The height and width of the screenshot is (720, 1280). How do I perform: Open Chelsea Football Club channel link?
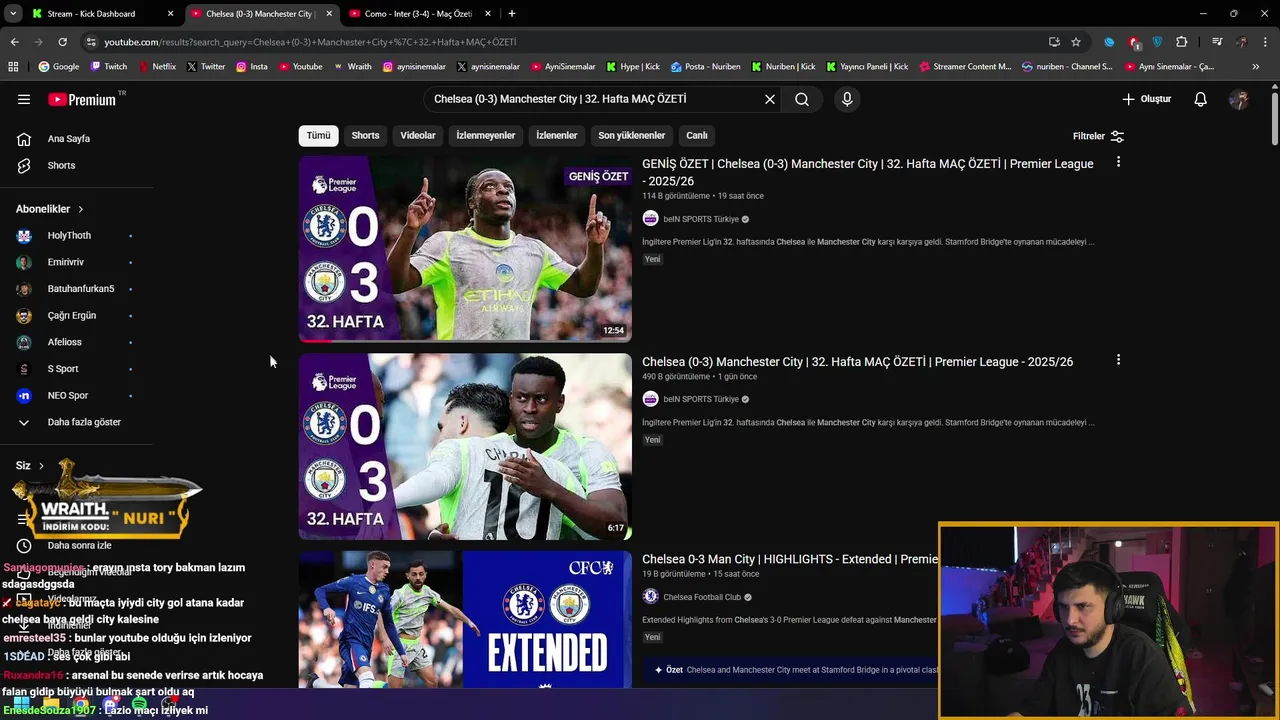702,597
